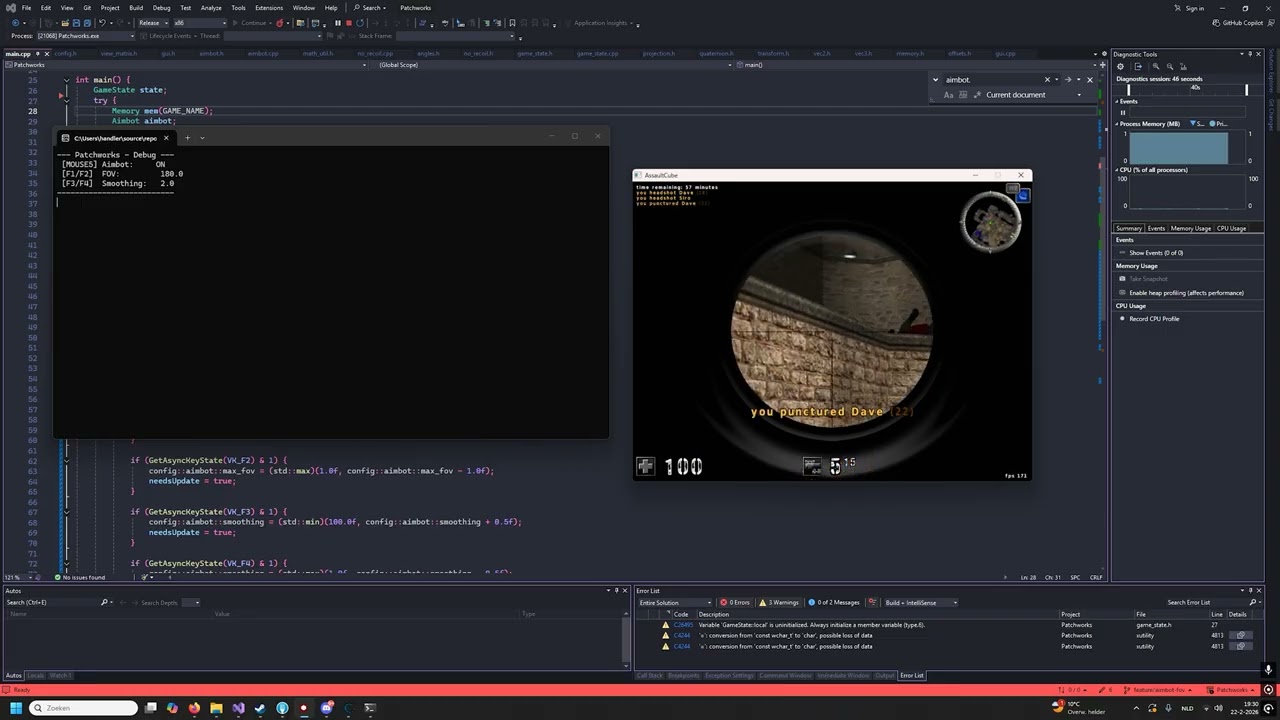The width and height of the screenshot is (1280, 720).
Task: Open Visual Studio taskbar icon
Action: click(x=238, y=708)
